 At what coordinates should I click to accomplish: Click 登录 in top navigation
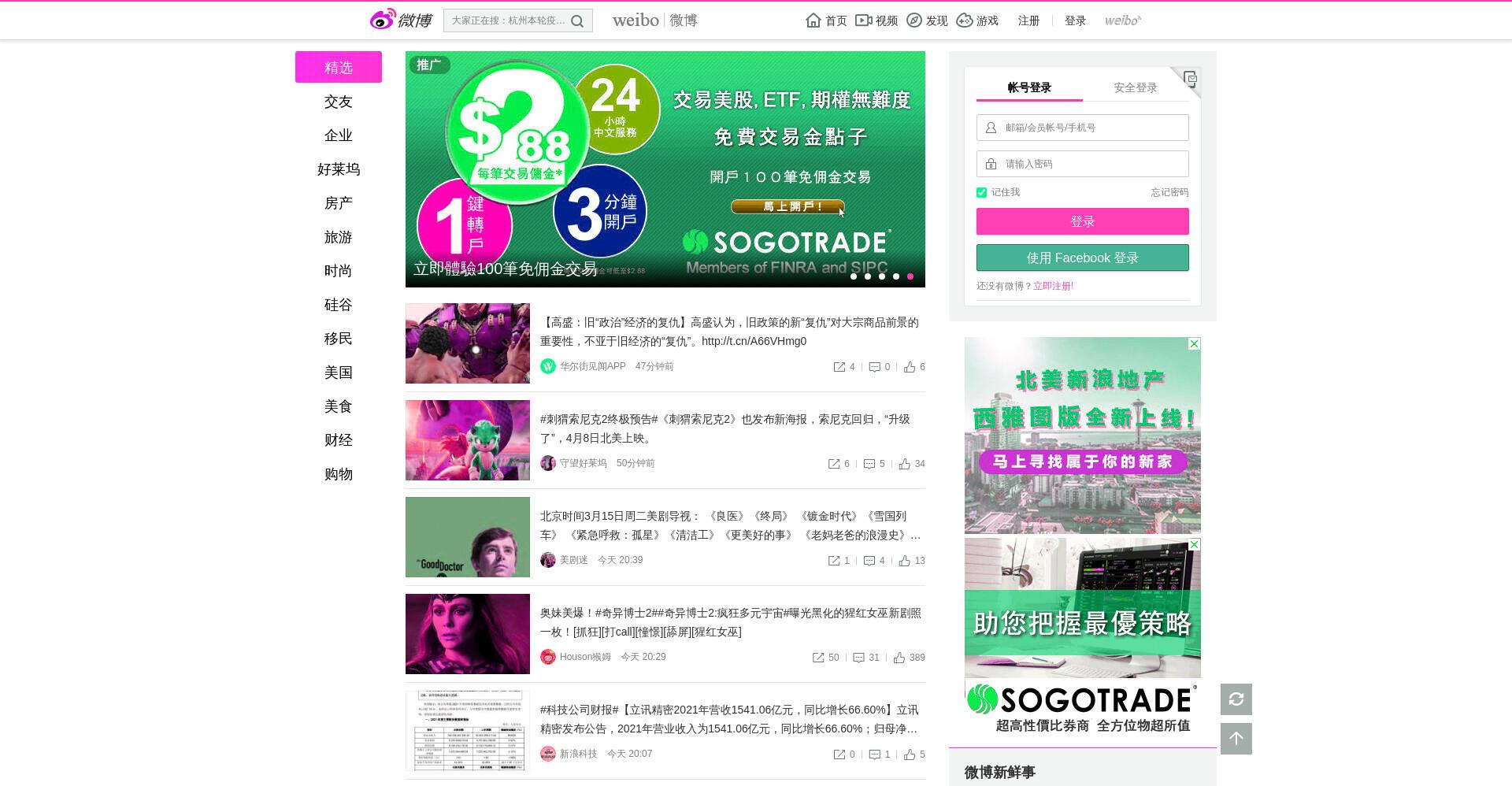coord(1075,20)
